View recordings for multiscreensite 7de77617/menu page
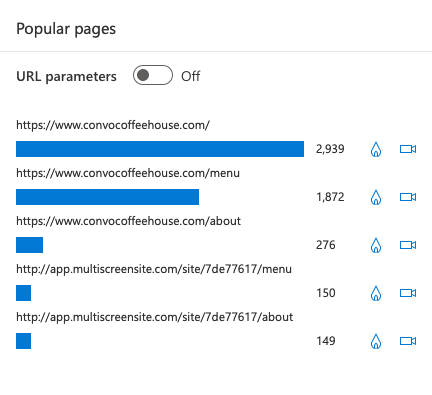 [x=408, y=293]
